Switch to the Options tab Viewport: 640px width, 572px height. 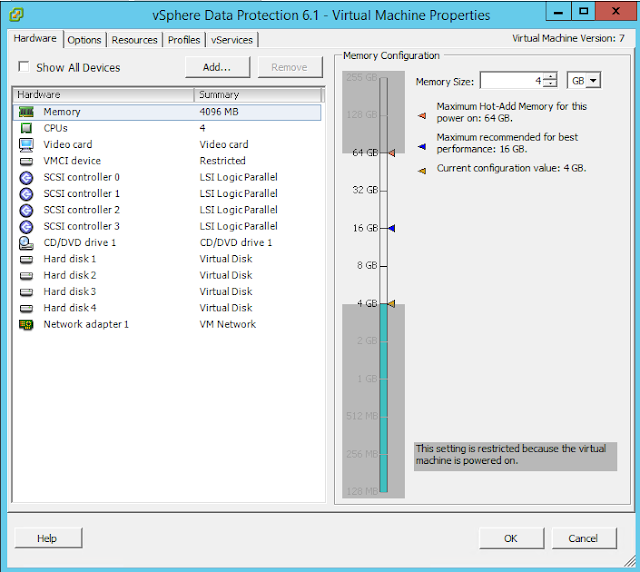pyautogui.click(x=84, y=40)
